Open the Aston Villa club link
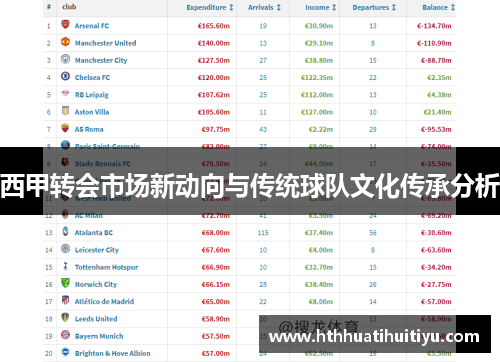This screenshot has height=362, width=500. 92,112
